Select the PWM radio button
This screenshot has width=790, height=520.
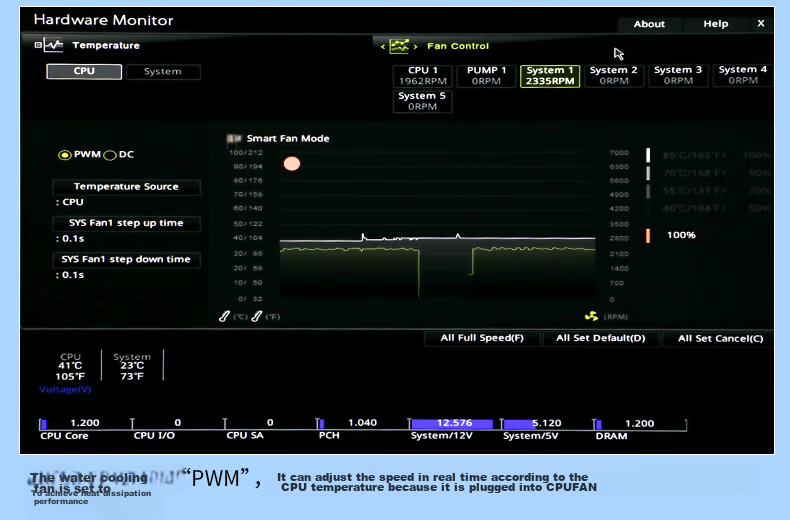point(64,155)
